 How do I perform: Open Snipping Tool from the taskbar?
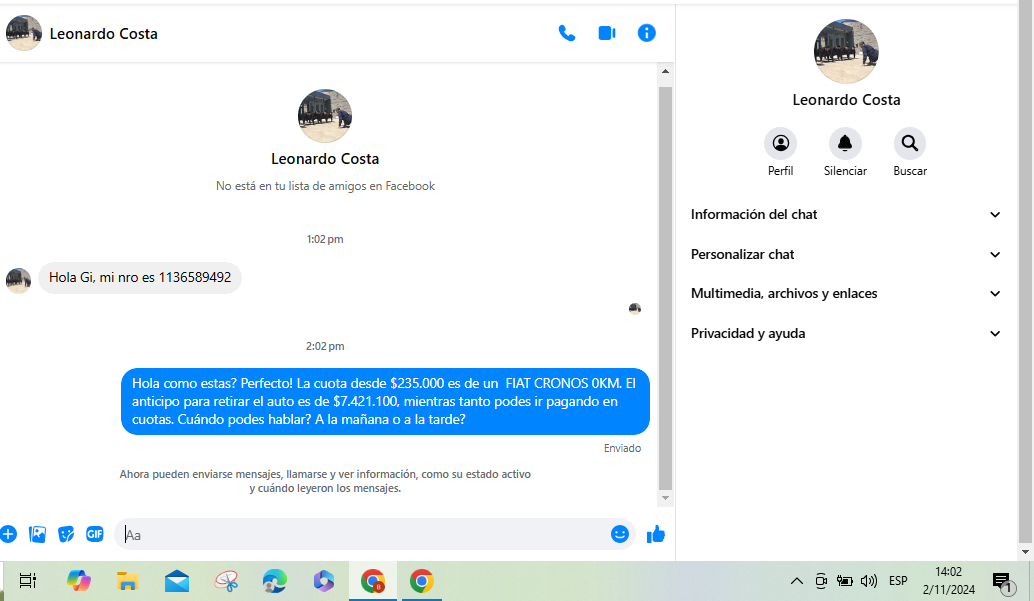click(226, 581)
